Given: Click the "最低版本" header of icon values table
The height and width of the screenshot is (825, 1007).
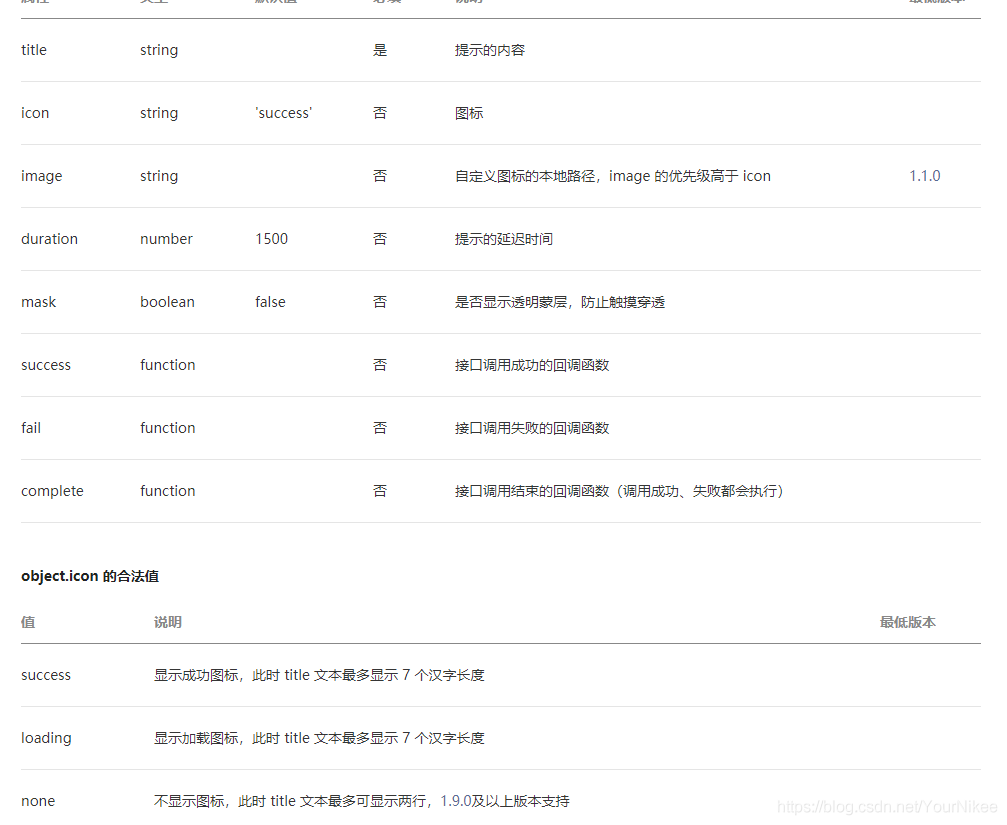Looking at the screenshot, I should [x=907, y=622].
